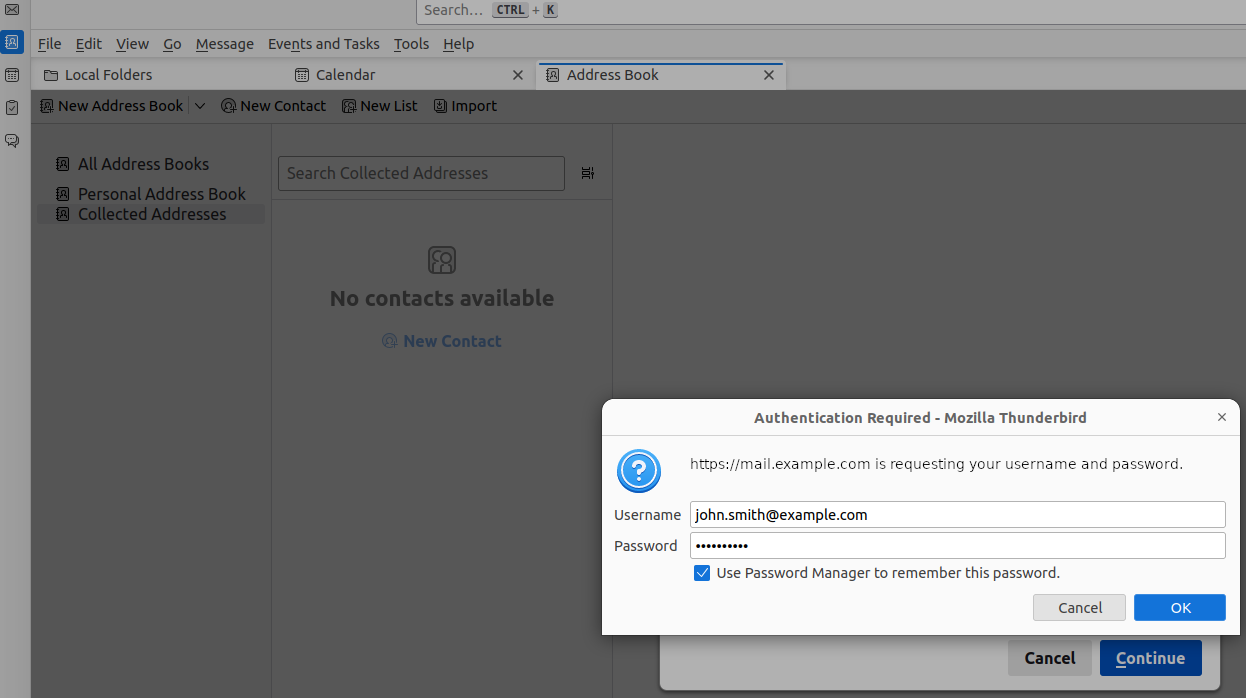Viewport: 1246px width, 698px height.
Task: Open the Events and Tasks menu
Action: click(323, 44)
